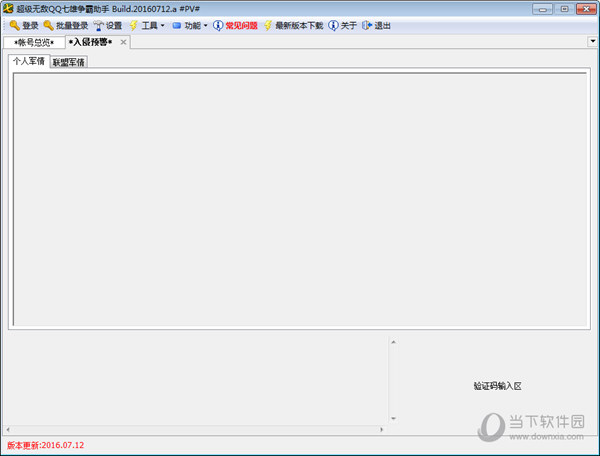Open 批量登录 batch login
Screen dimensions: 600x456
72,26
